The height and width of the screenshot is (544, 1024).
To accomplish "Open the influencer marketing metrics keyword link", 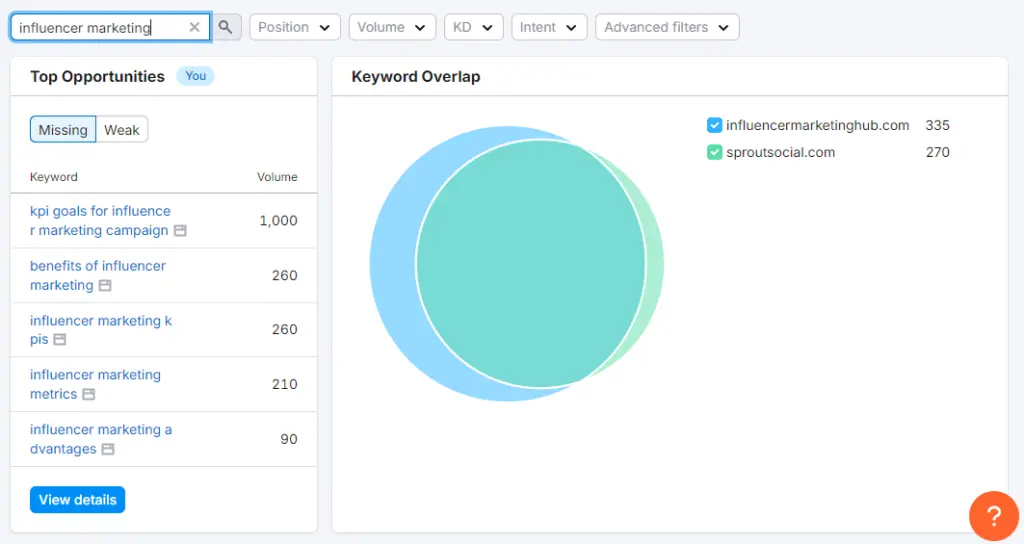I will pos(95,375).
